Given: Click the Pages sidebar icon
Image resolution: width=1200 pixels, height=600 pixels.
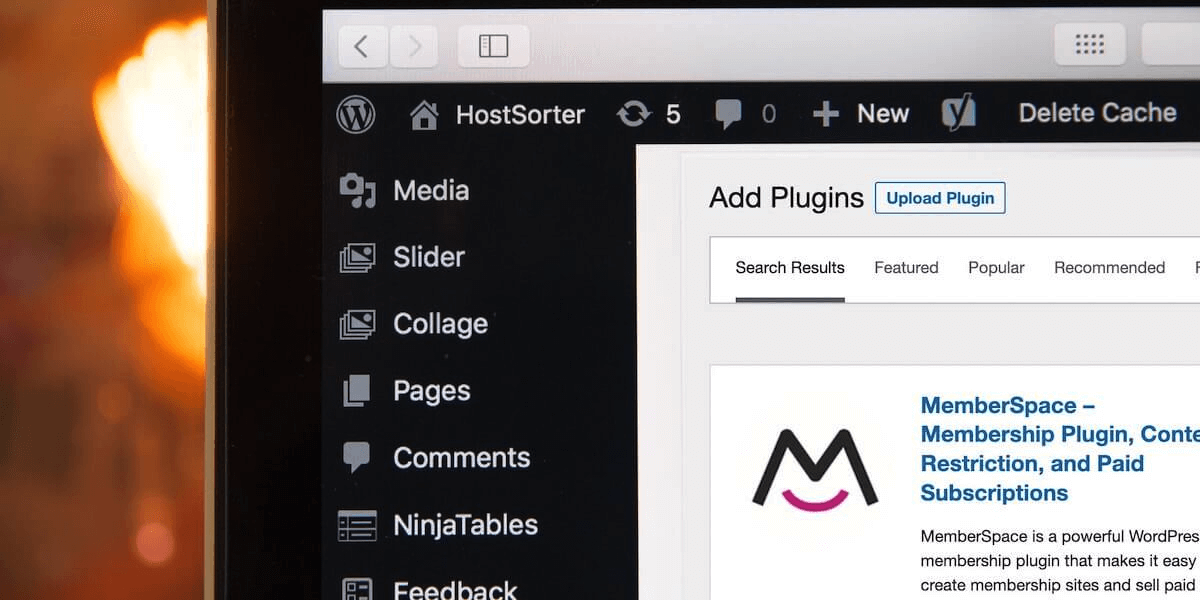Looking at the screenshot, I should 357,391.
